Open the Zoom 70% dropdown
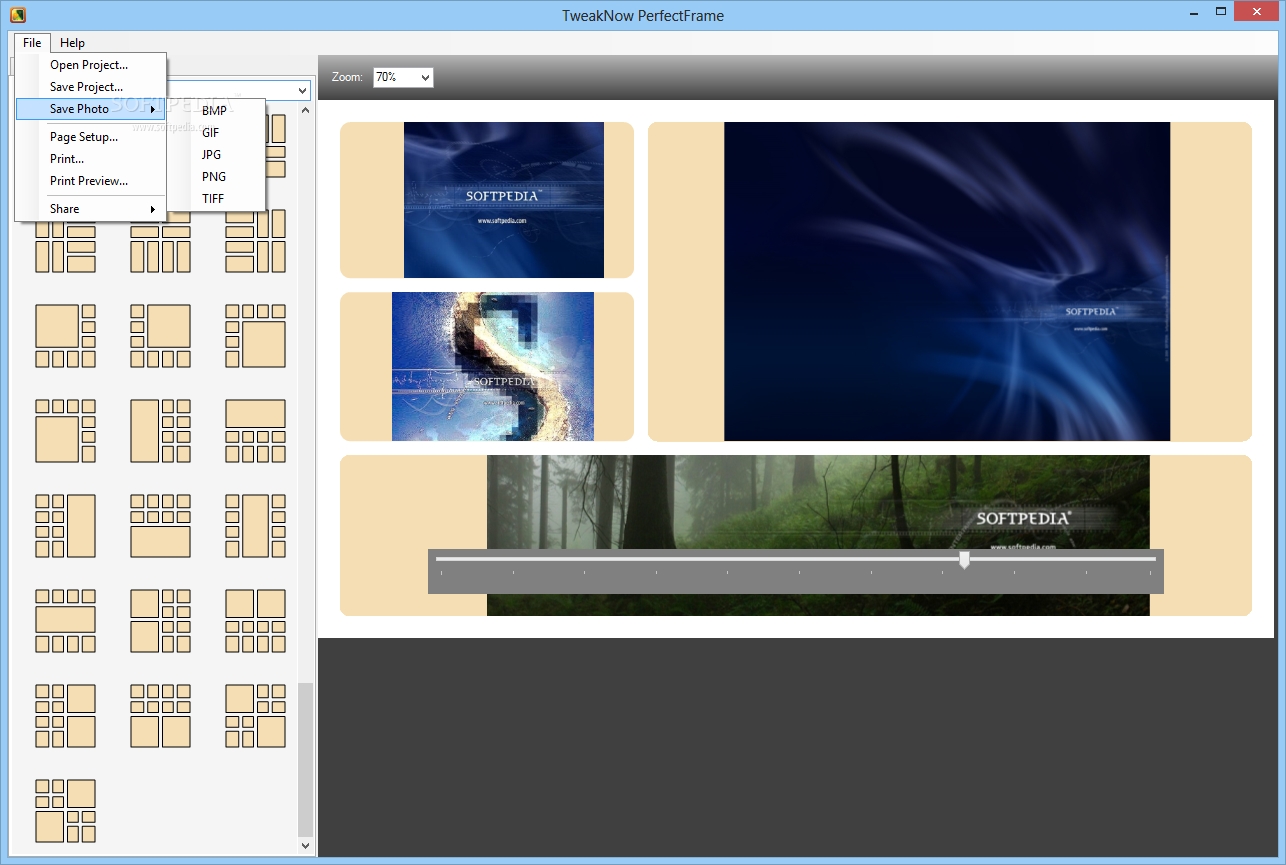Viewport: 1286px width, 865px height. pos(403,77)
